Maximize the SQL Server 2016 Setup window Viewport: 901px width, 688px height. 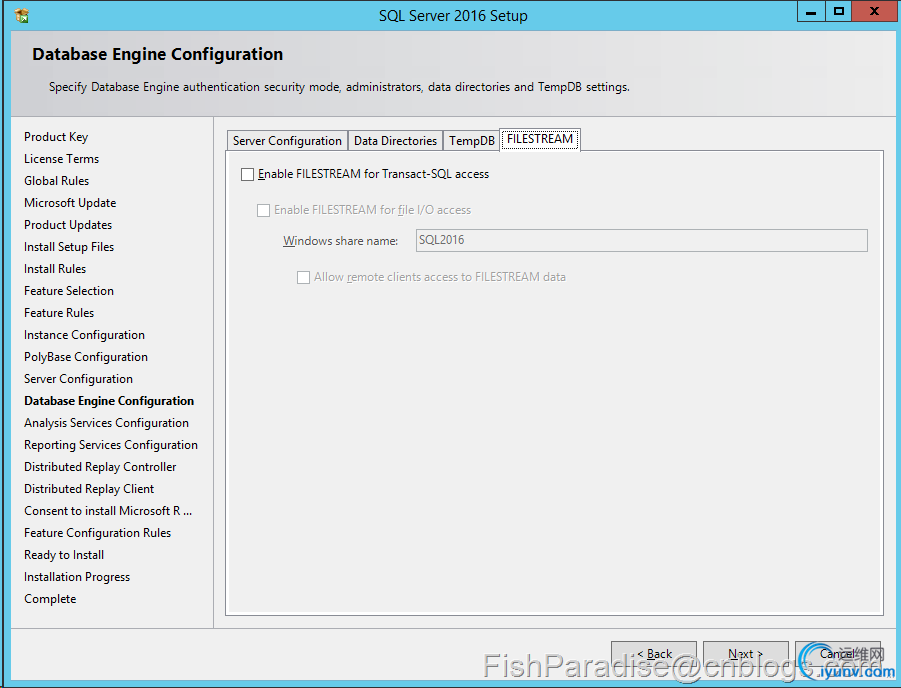(x=839, y=12)
